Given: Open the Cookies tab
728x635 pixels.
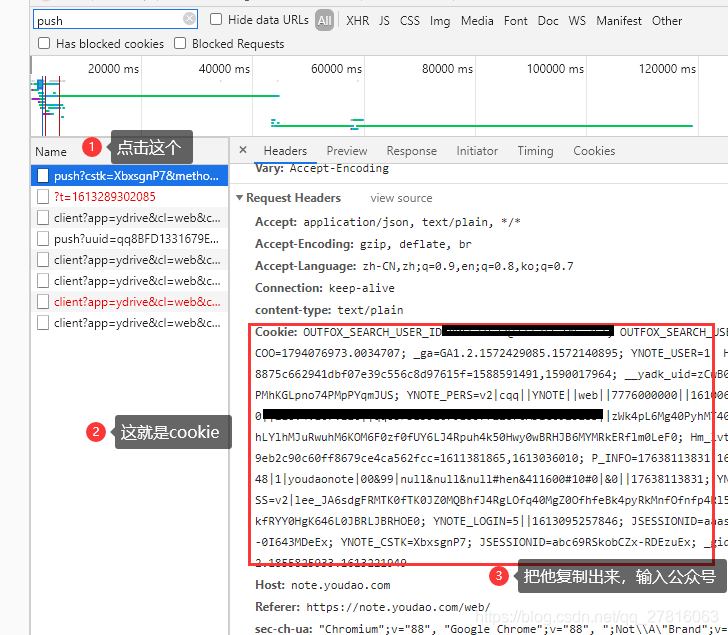Looking at the screenshot, I should [594, 151].
